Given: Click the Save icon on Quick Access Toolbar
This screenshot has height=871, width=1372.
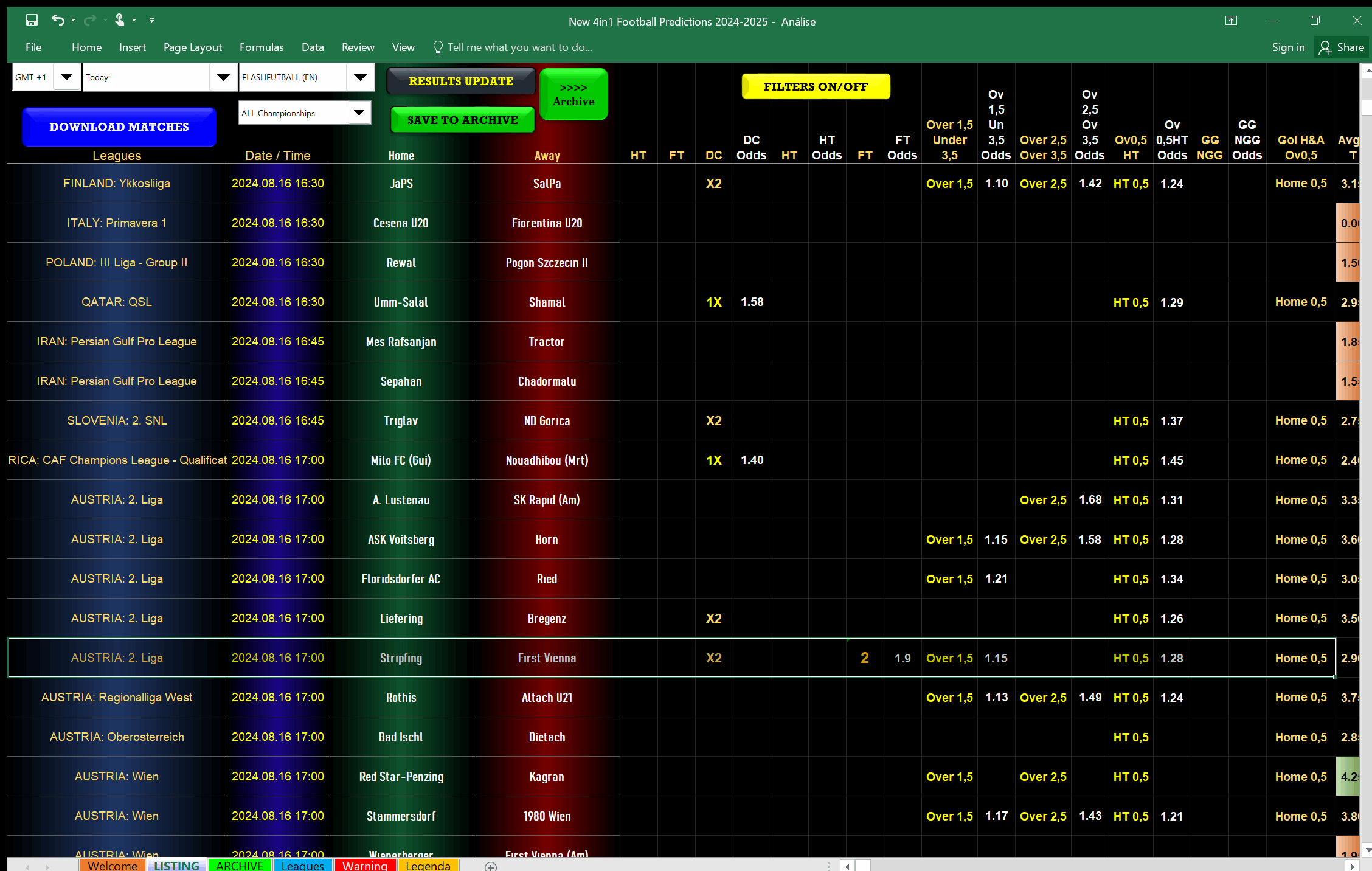Looking at the screenshot, I should (x=32, y=20).
